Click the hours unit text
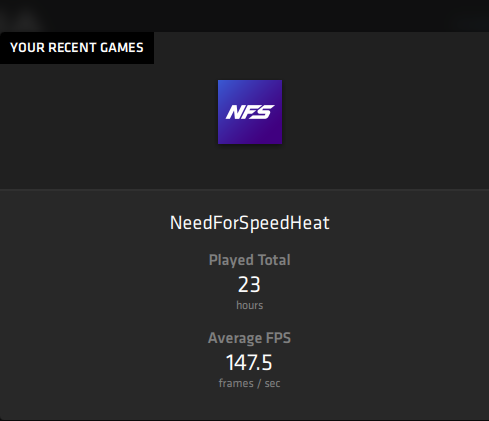This screenshot has width=489, height=421. point(250,305)
